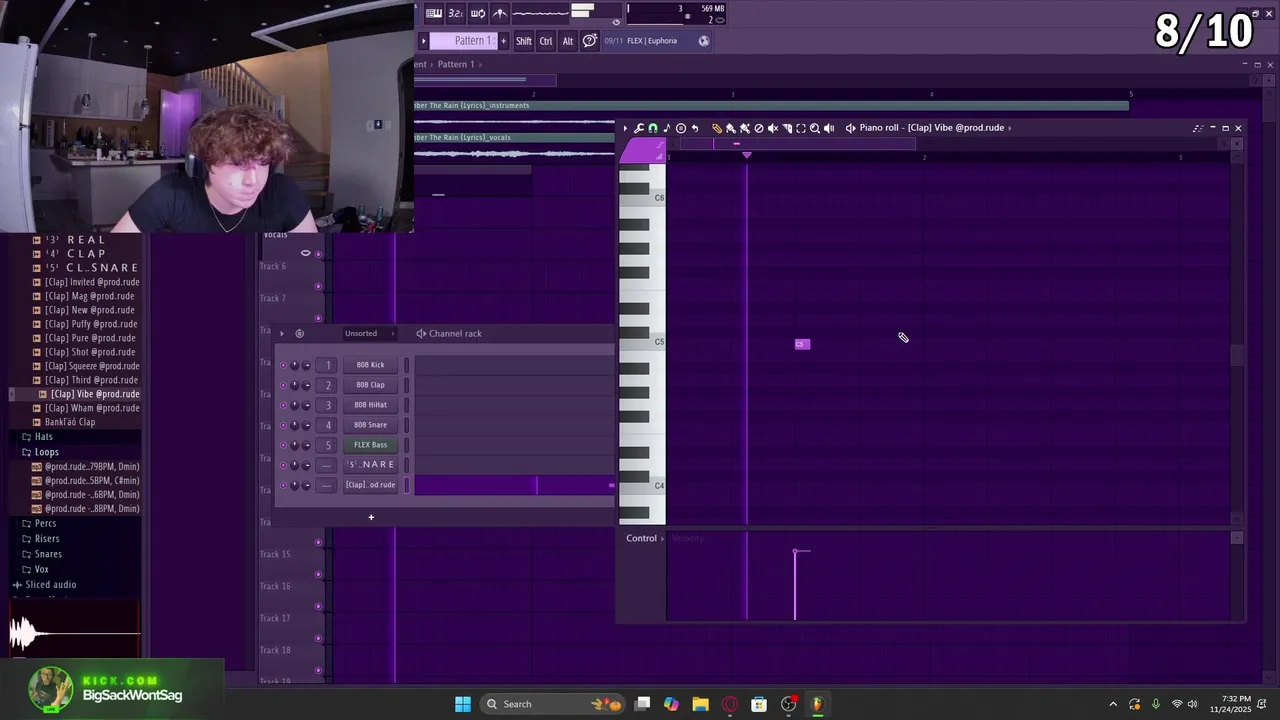
Task: Click the volume icon in system tray
Action: pos(1192,704)
